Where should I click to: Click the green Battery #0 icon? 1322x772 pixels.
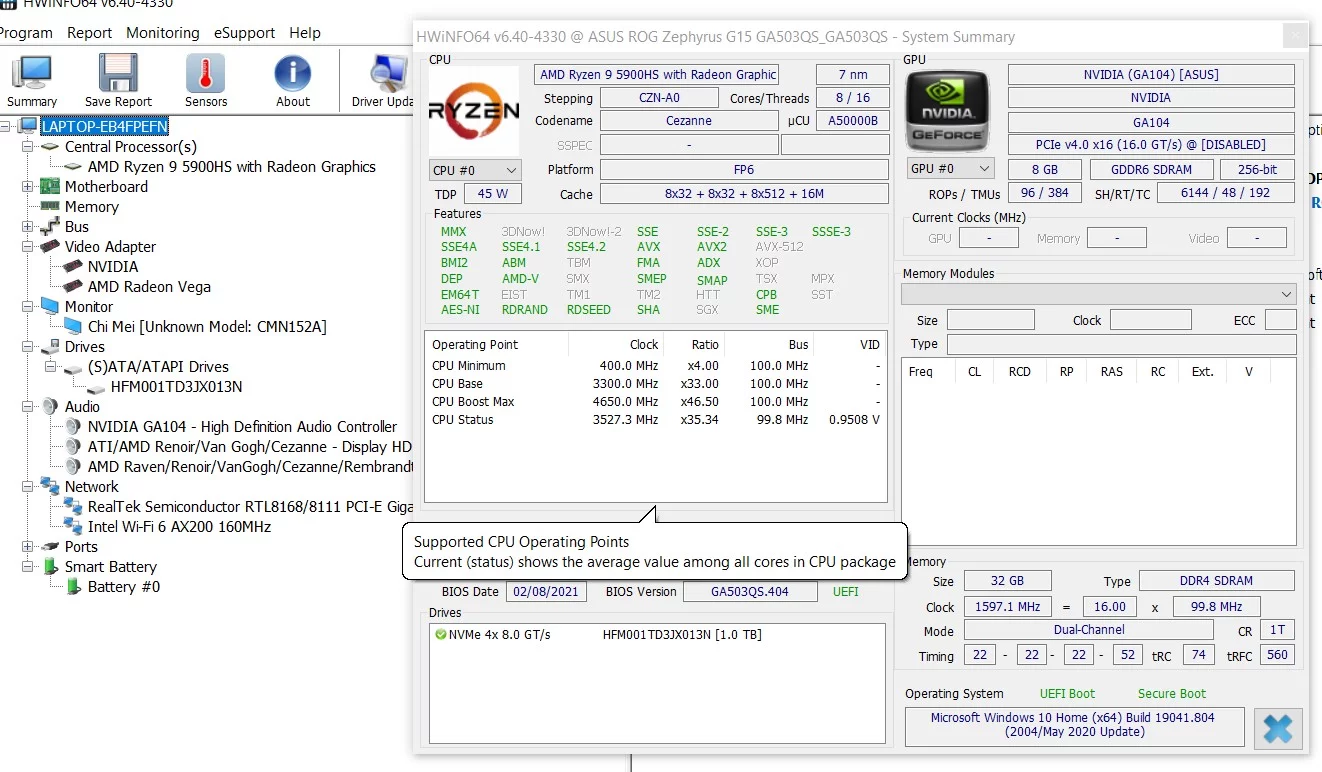73,587
